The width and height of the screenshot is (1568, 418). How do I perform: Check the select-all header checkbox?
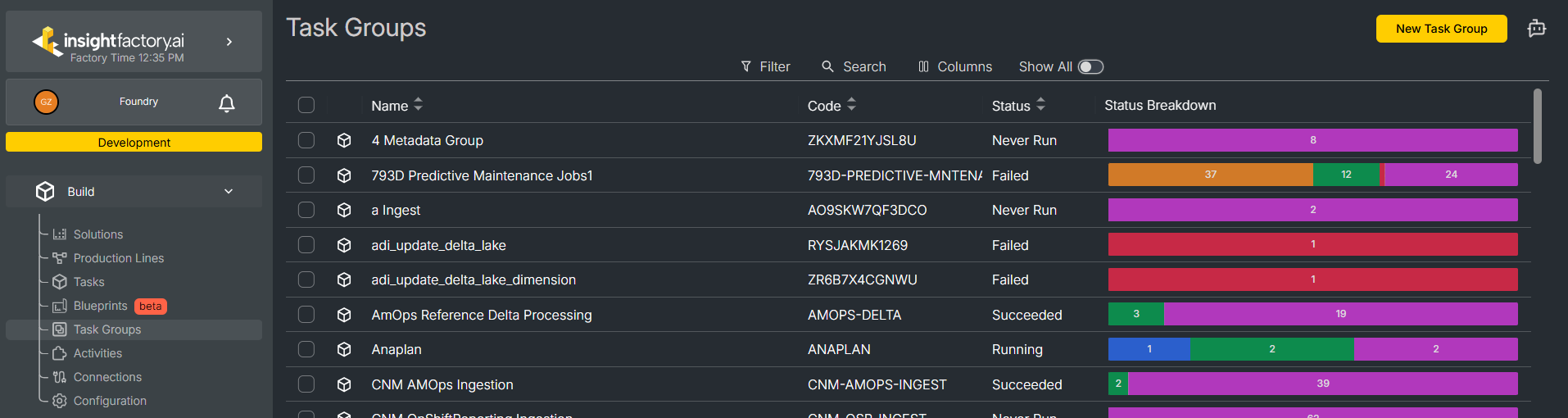[306, 105]
